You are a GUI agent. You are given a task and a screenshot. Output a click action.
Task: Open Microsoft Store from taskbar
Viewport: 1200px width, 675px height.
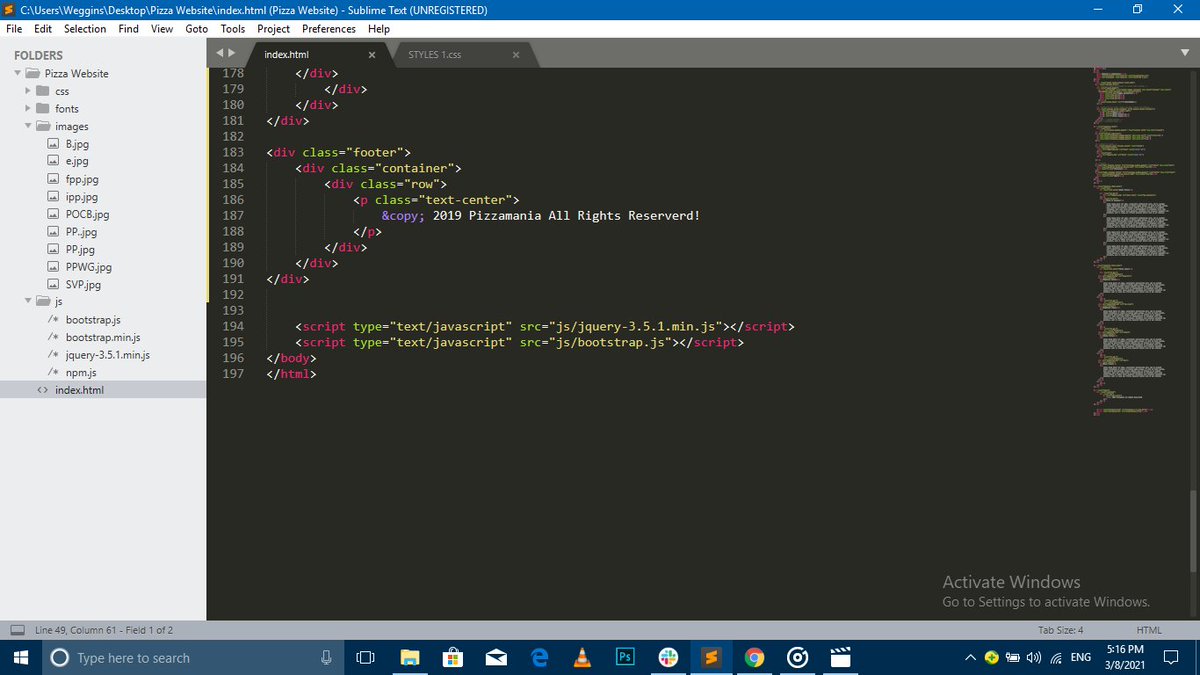pyautogui.click(x=452, y=657)
